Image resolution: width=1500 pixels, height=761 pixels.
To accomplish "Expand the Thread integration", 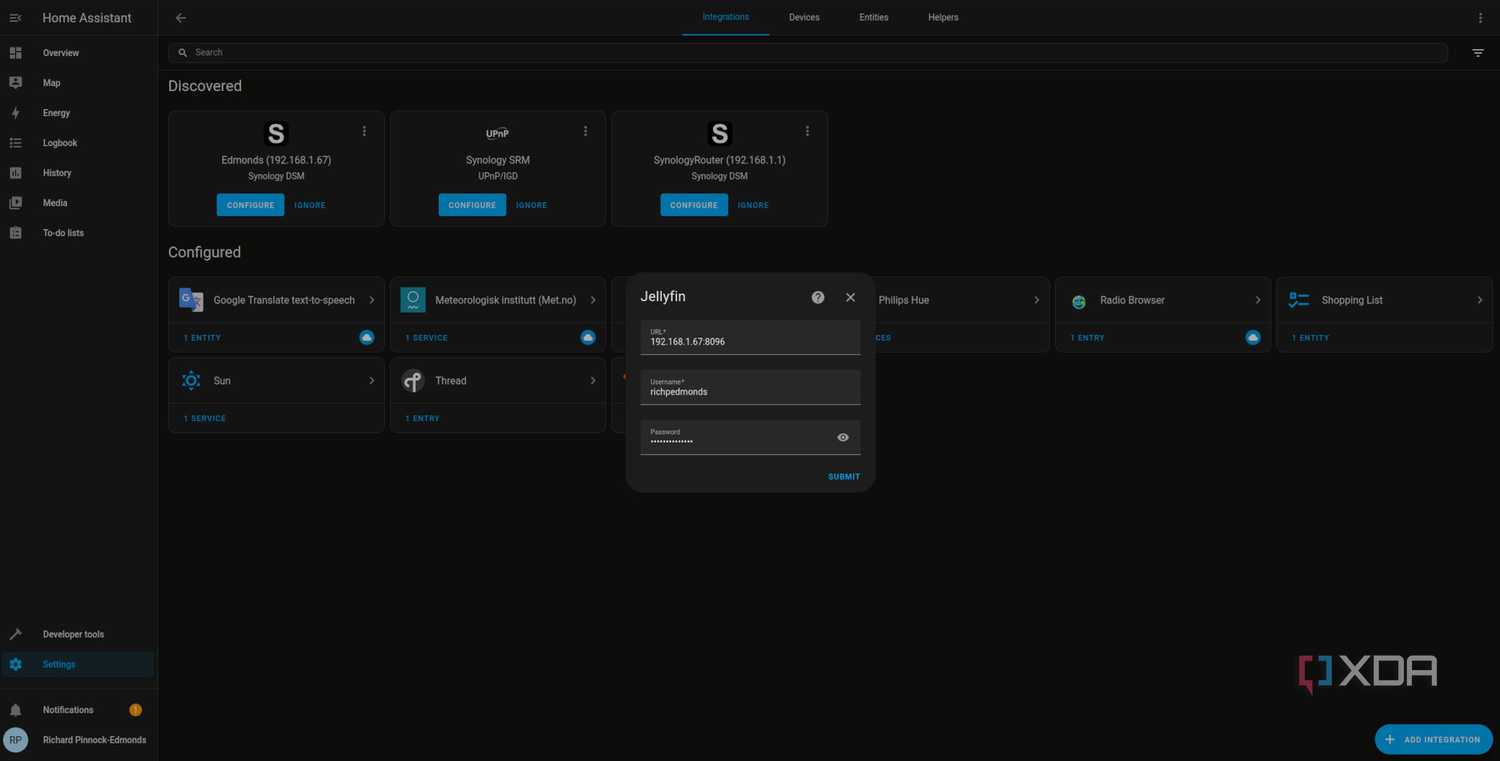I will [x=593, y=381].
